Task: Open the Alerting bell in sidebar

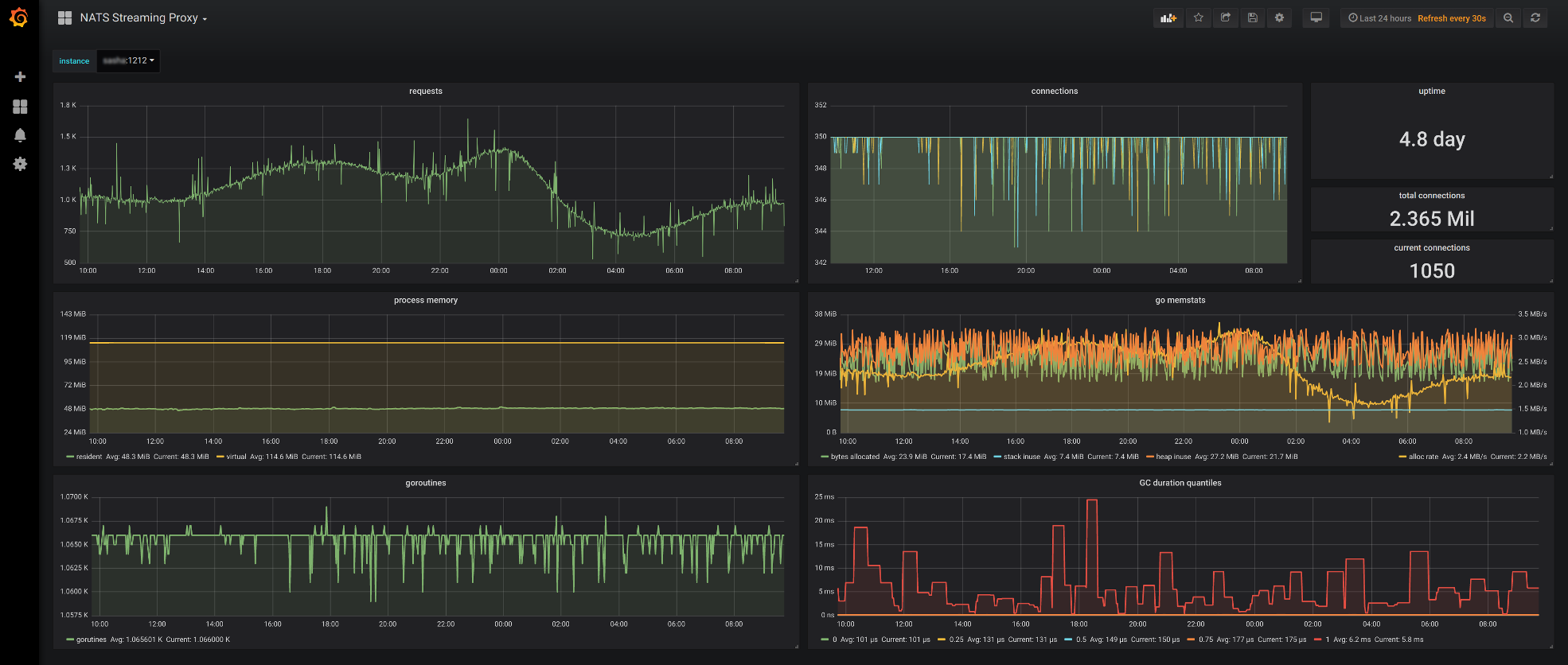Action: 20,135
